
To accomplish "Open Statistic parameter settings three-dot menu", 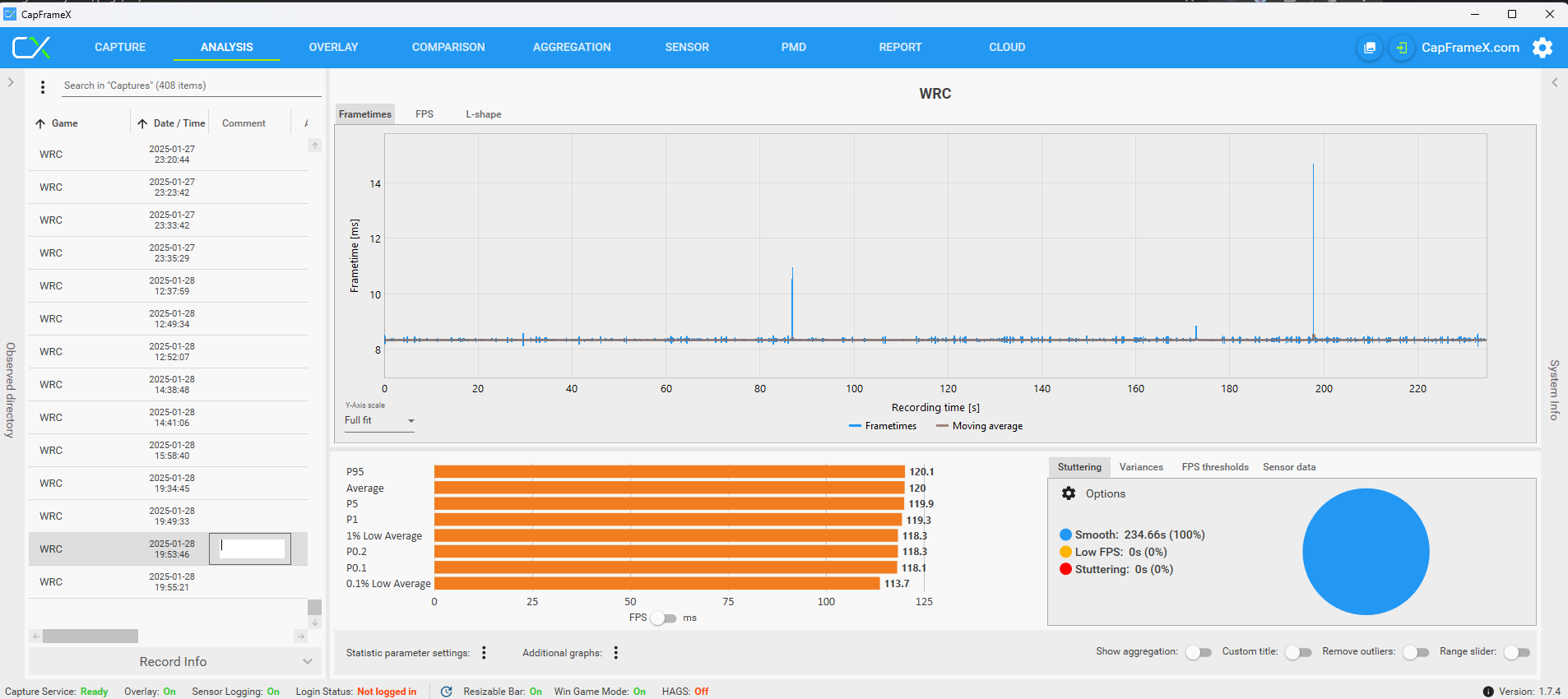I will pyautogui.click(x=484, y=653).
